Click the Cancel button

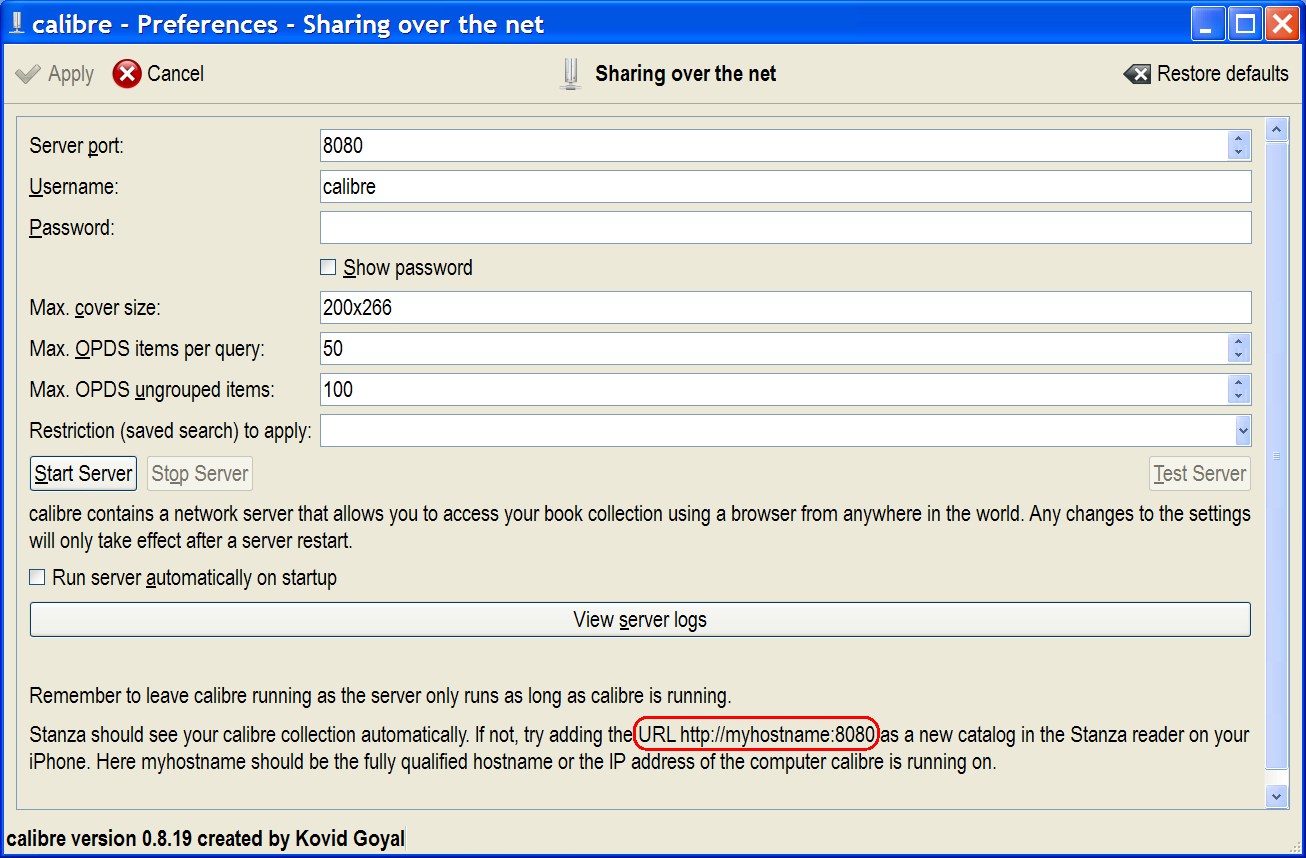158,74
